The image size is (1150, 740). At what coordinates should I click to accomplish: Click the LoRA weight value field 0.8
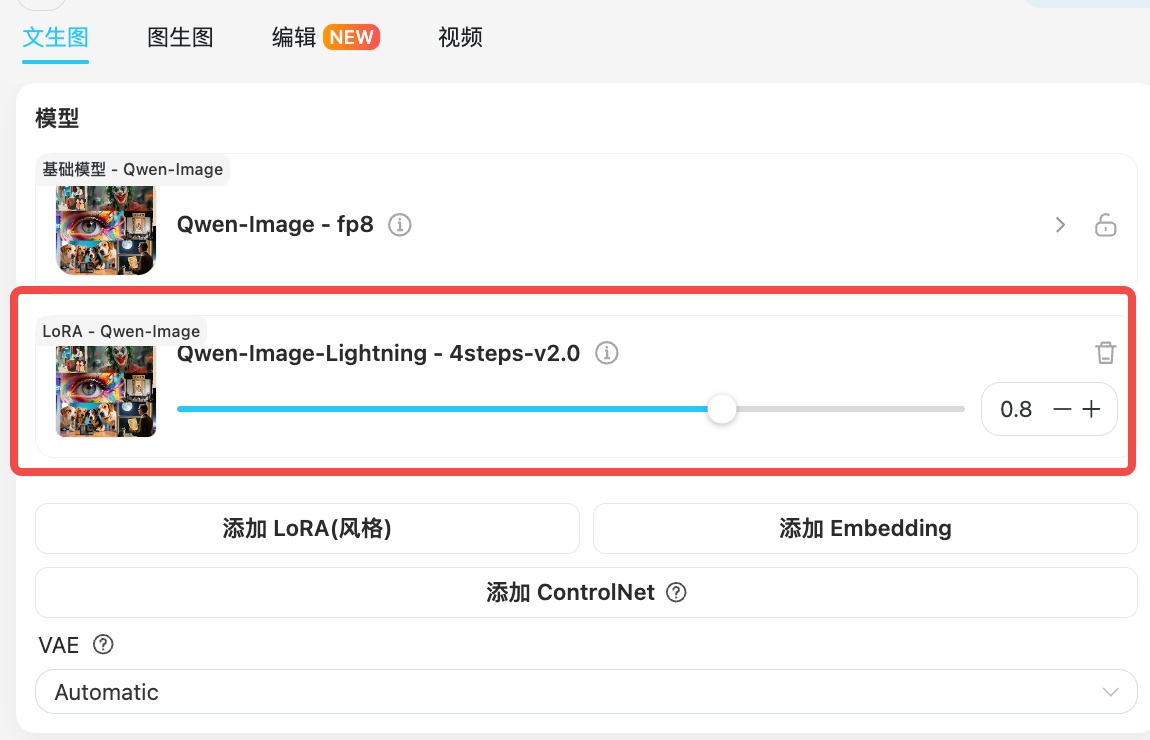point(1016,409)
